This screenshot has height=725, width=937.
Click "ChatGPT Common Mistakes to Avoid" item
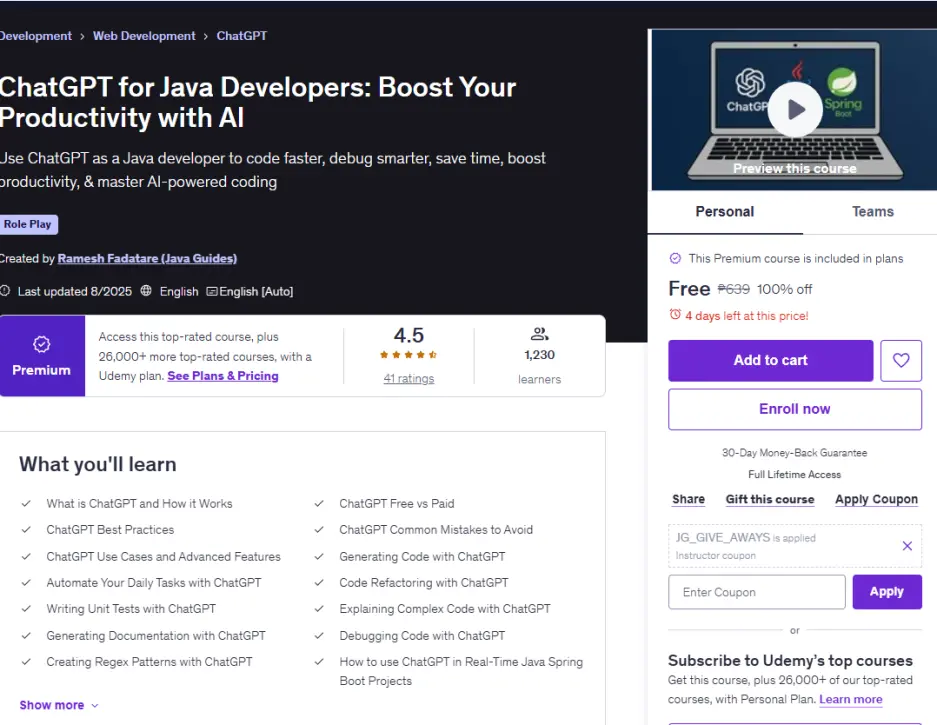point(436,530)
